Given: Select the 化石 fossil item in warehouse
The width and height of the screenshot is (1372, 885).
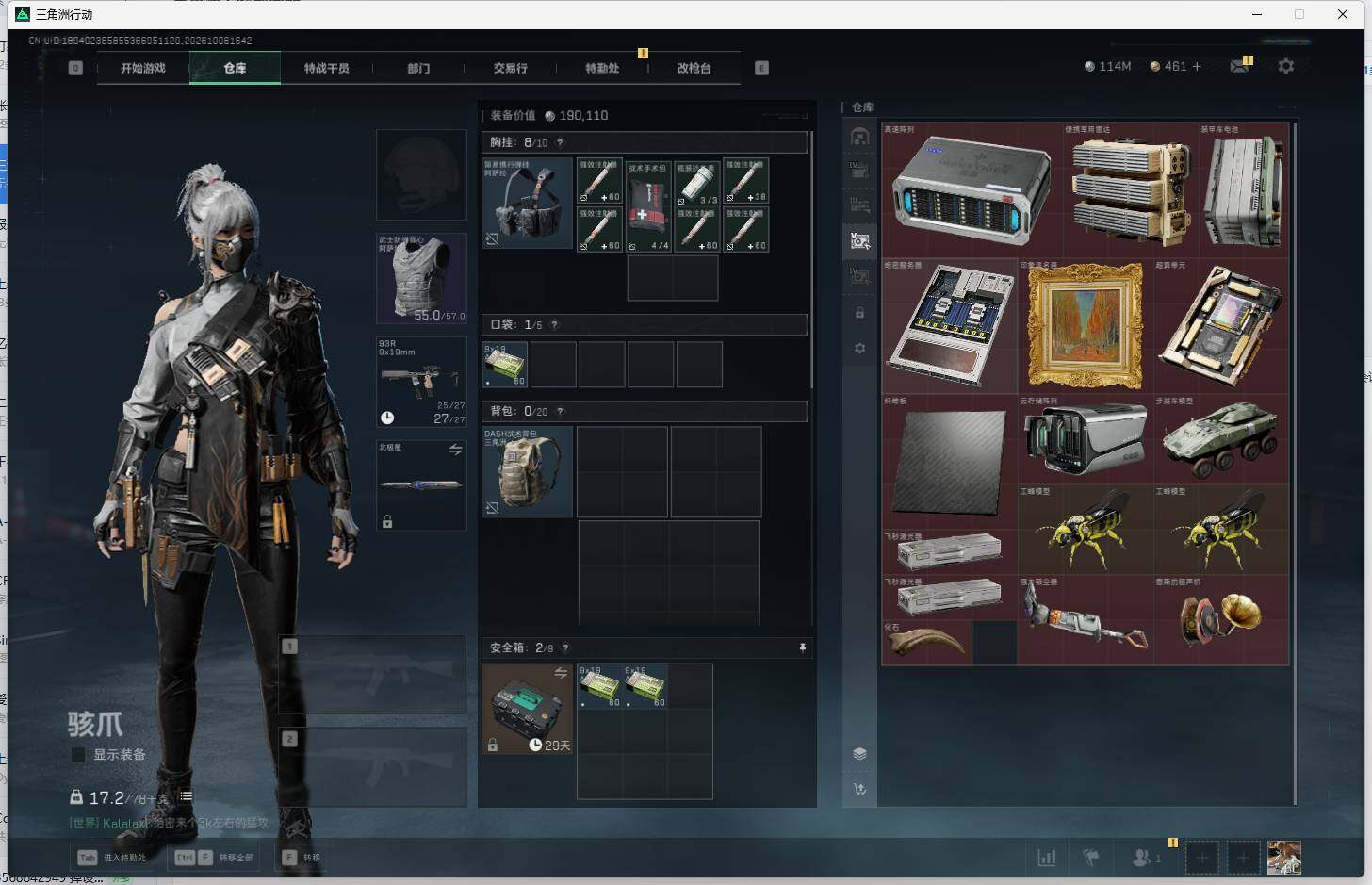Looking at the screenshot, I should (926, 643).
